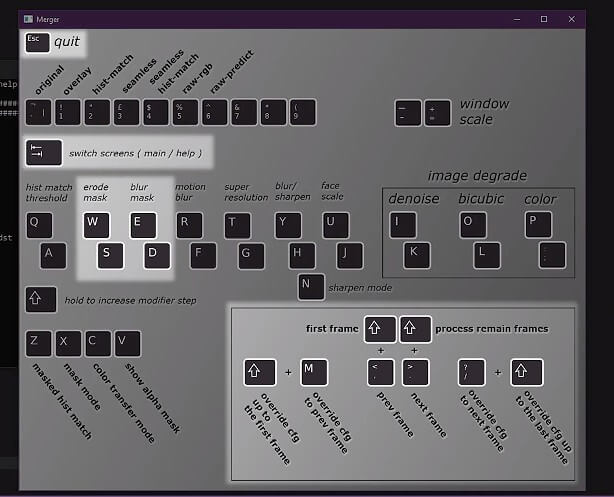Click the plus key for window scale
The height and width of the screenshot is (497, 614).
click(437, 112)
